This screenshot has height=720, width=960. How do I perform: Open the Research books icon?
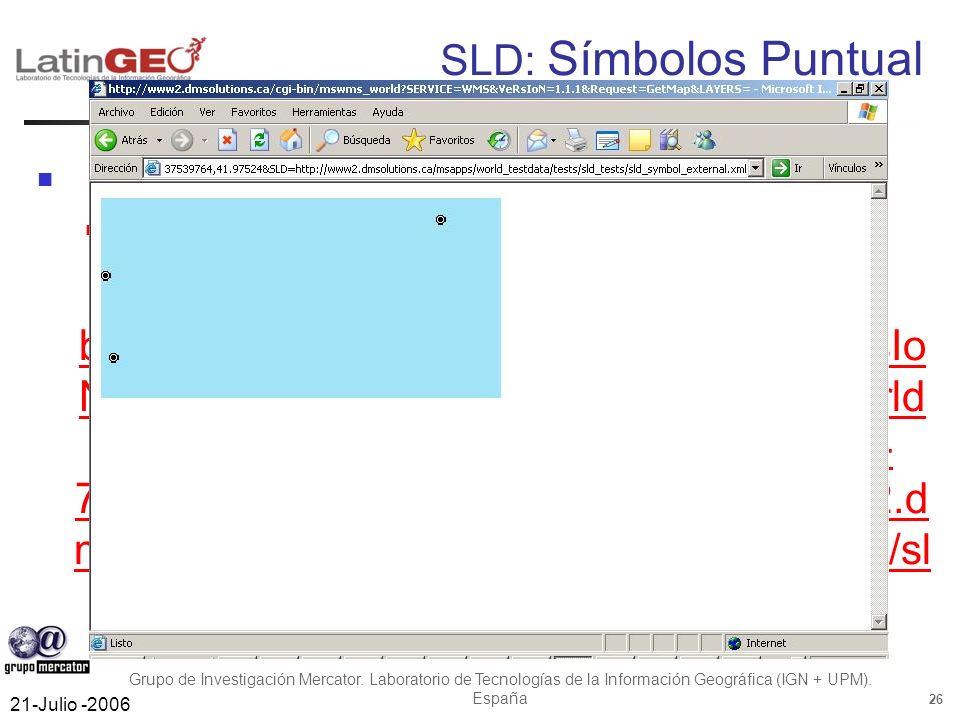[x=670, y=140]
